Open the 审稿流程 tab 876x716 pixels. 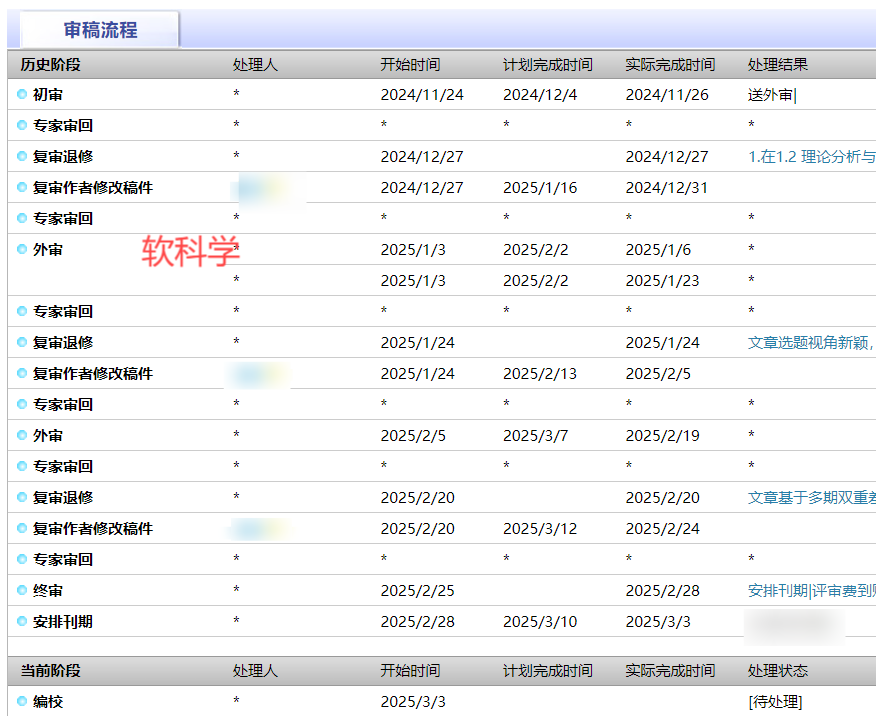pyautogui.click(x=100, y=30)
